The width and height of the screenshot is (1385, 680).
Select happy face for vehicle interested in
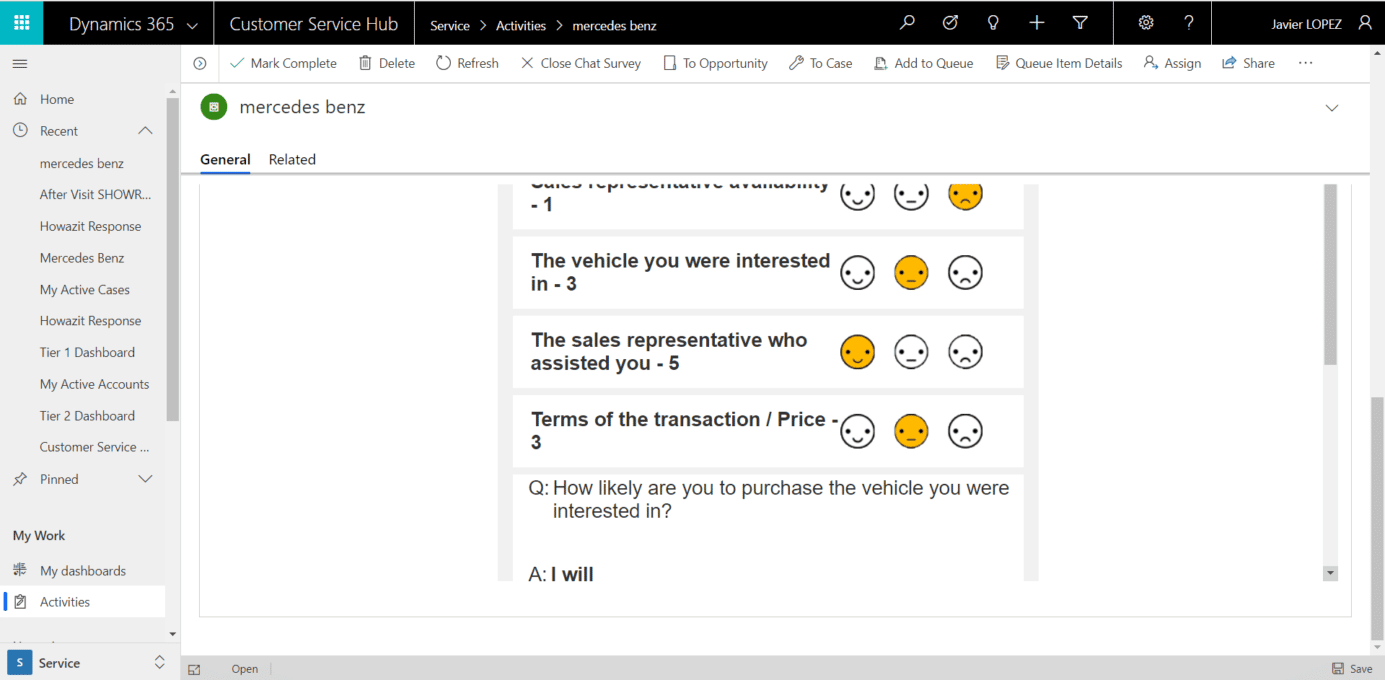coord(857,273)
